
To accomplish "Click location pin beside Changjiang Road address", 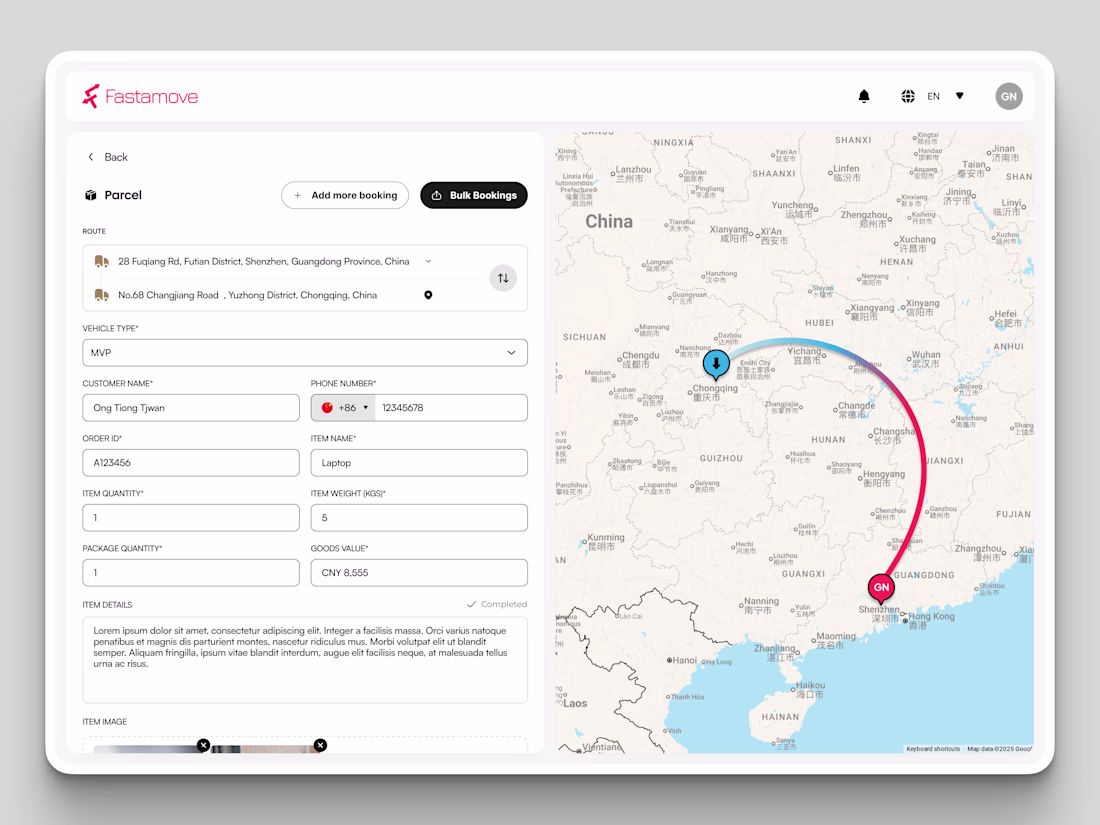I will coord(428,295).
